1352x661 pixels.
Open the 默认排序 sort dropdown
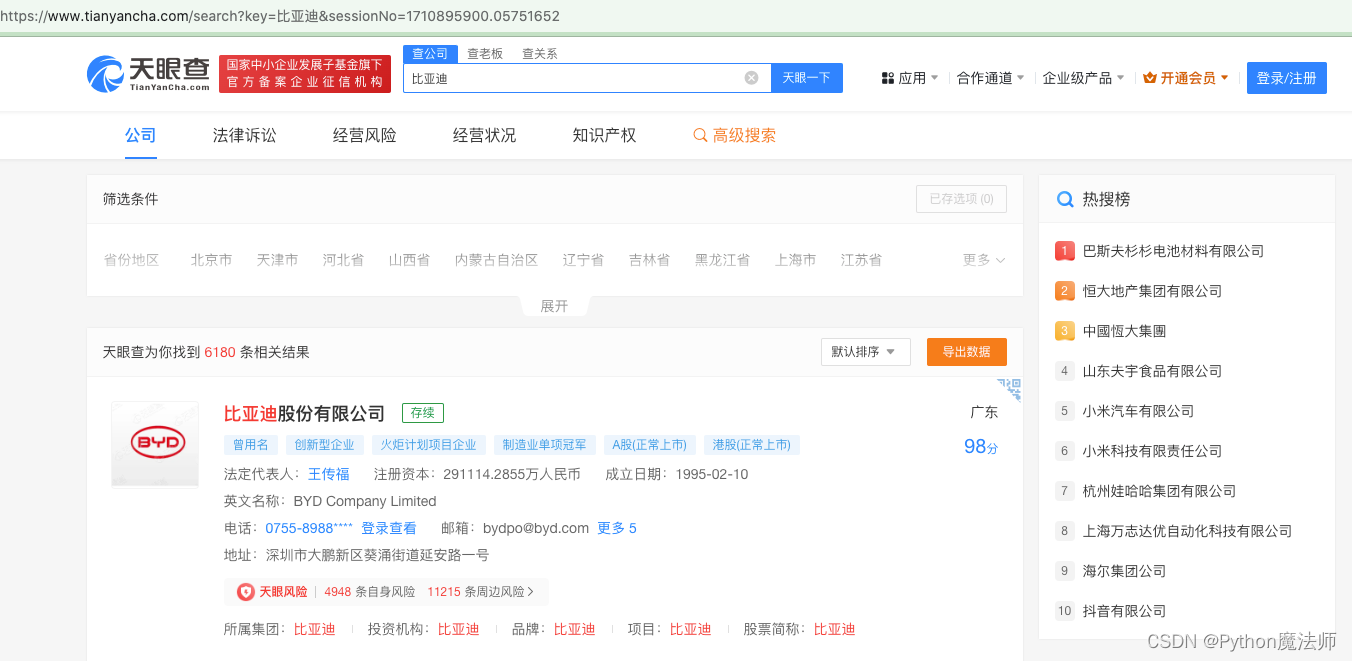click(x=866, y=352)
